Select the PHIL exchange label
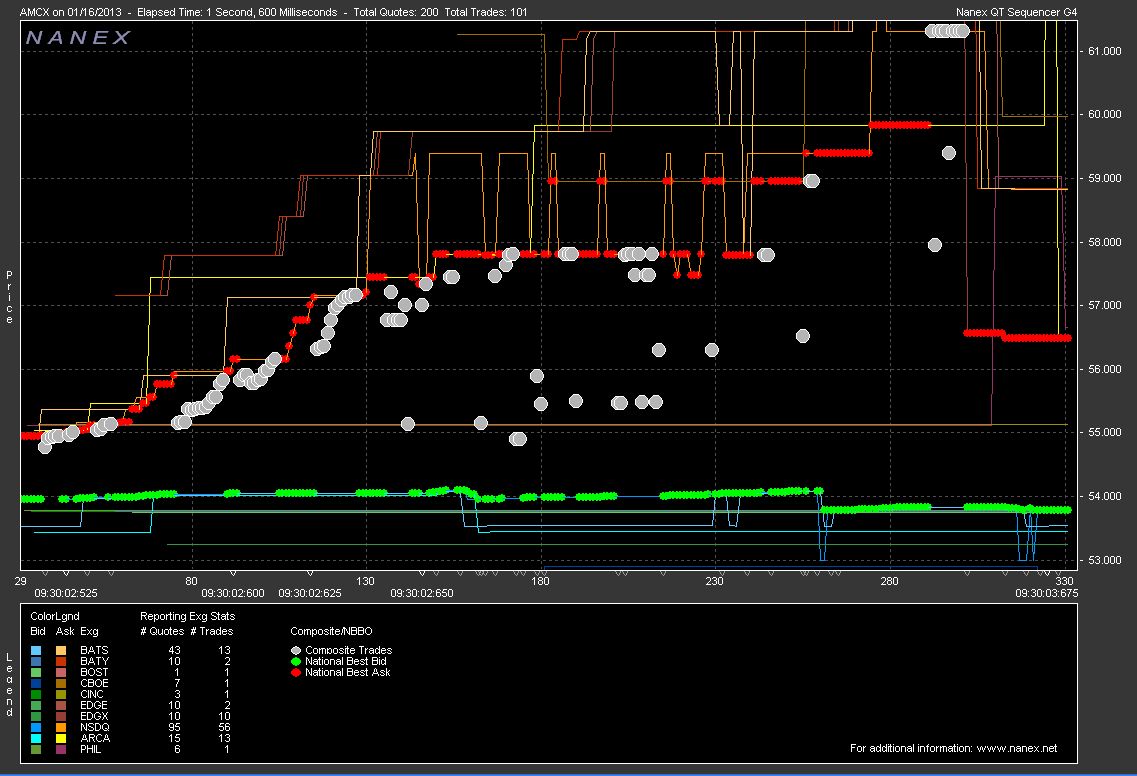The height and width of the screenshot is (776, 1137). (91, 749)
